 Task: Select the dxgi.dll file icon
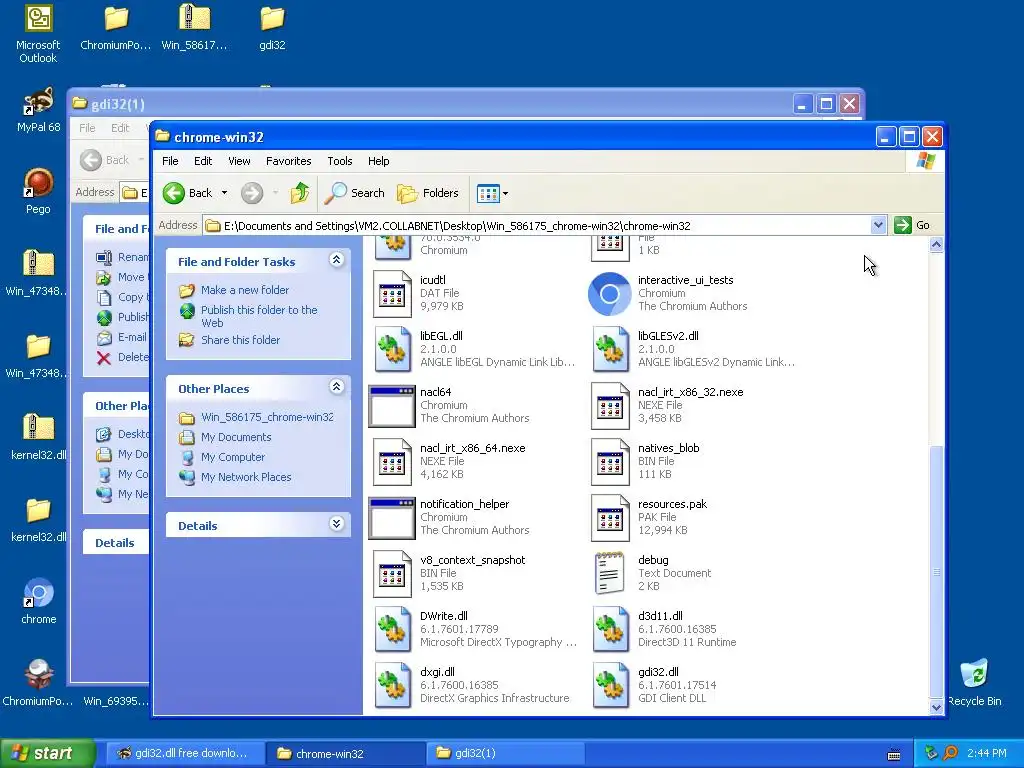392,686
